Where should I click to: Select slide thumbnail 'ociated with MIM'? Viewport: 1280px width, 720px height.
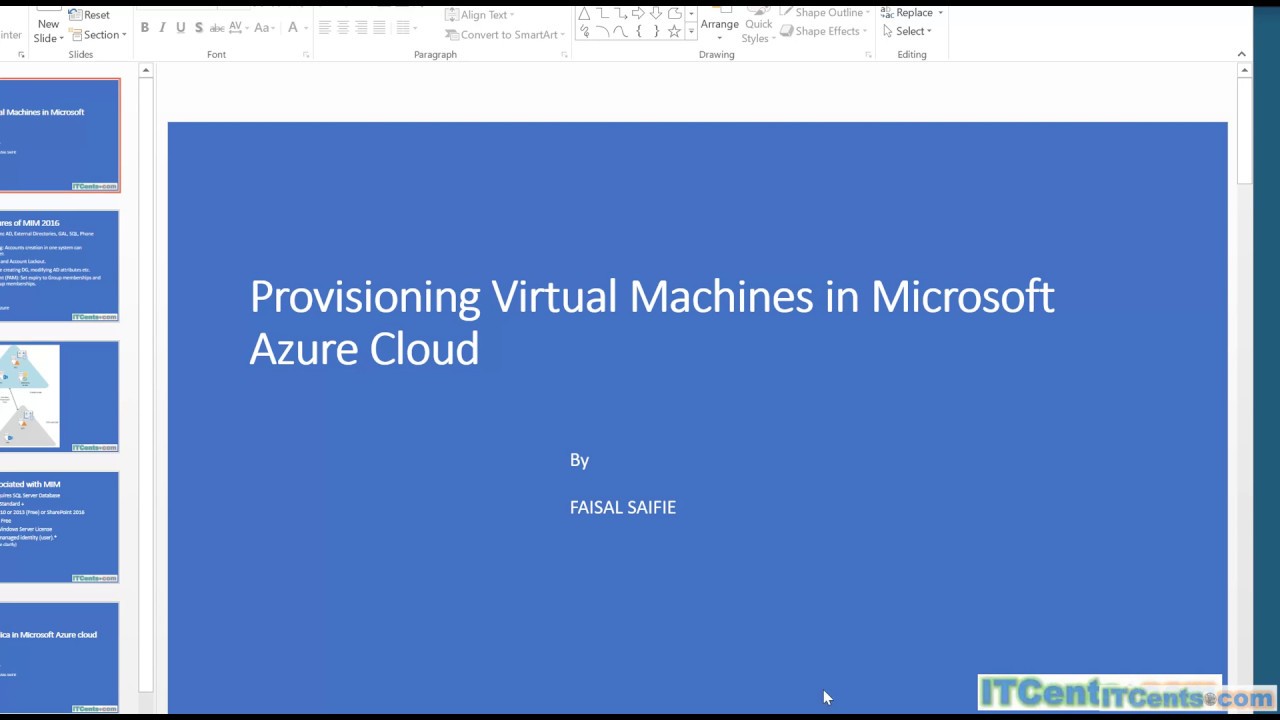[x=59, y=527]
